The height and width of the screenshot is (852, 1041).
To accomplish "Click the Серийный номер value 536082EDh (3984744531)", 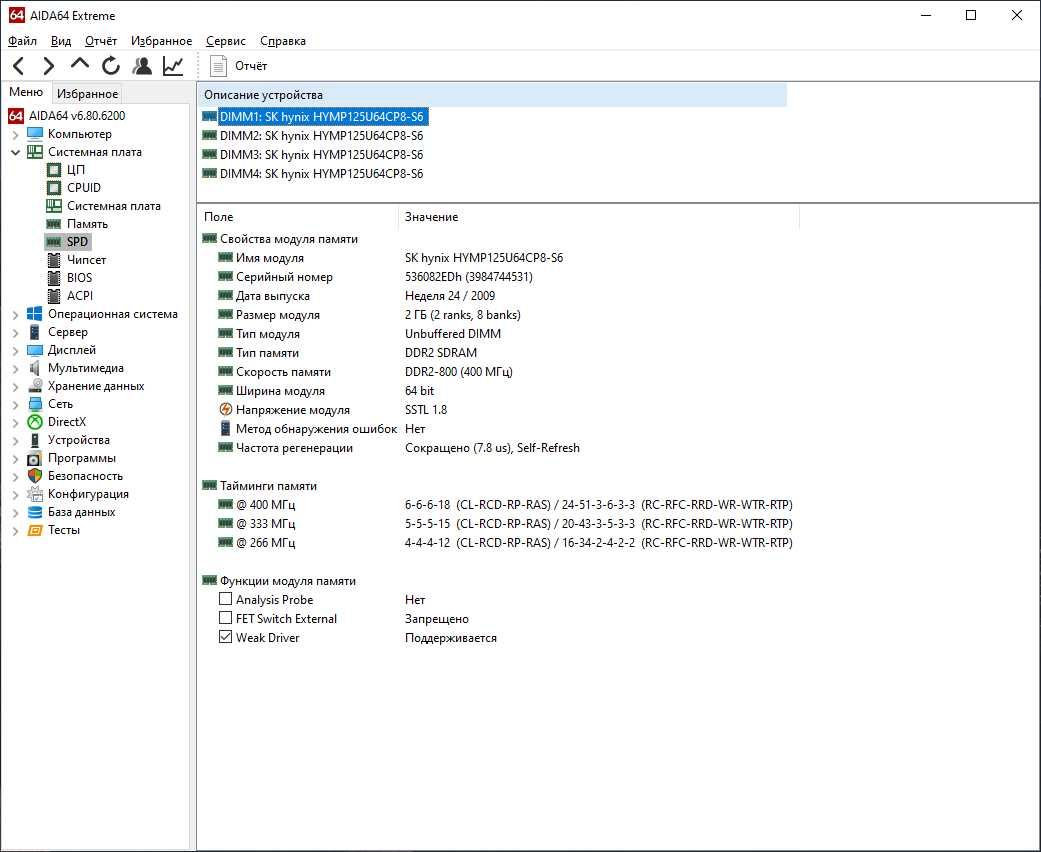I will [469, 277].
